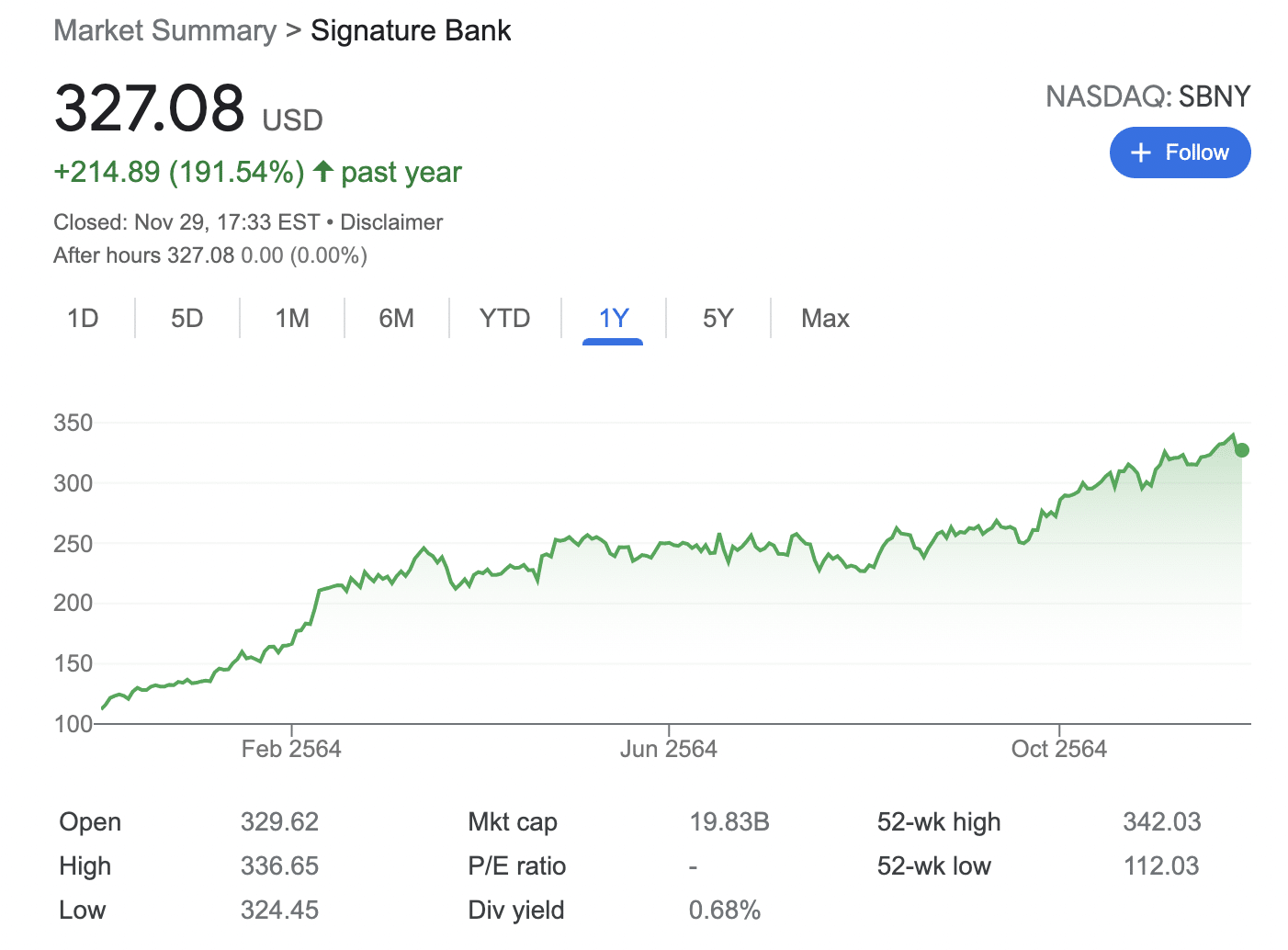Click the green endpoint dot on chart
The width and height of the screenshot is (1288, 950).
[1242, 450]
